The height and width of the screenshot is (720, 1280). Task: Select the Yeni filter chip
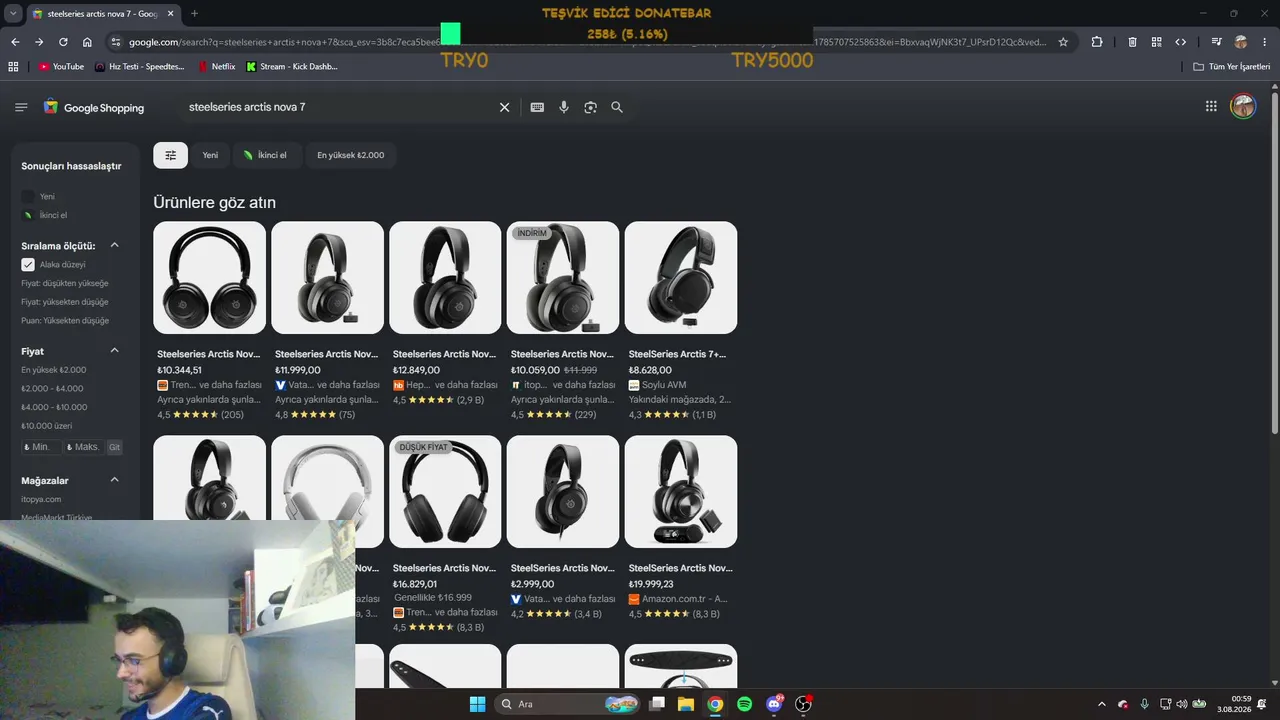click(x=210, y=155)
